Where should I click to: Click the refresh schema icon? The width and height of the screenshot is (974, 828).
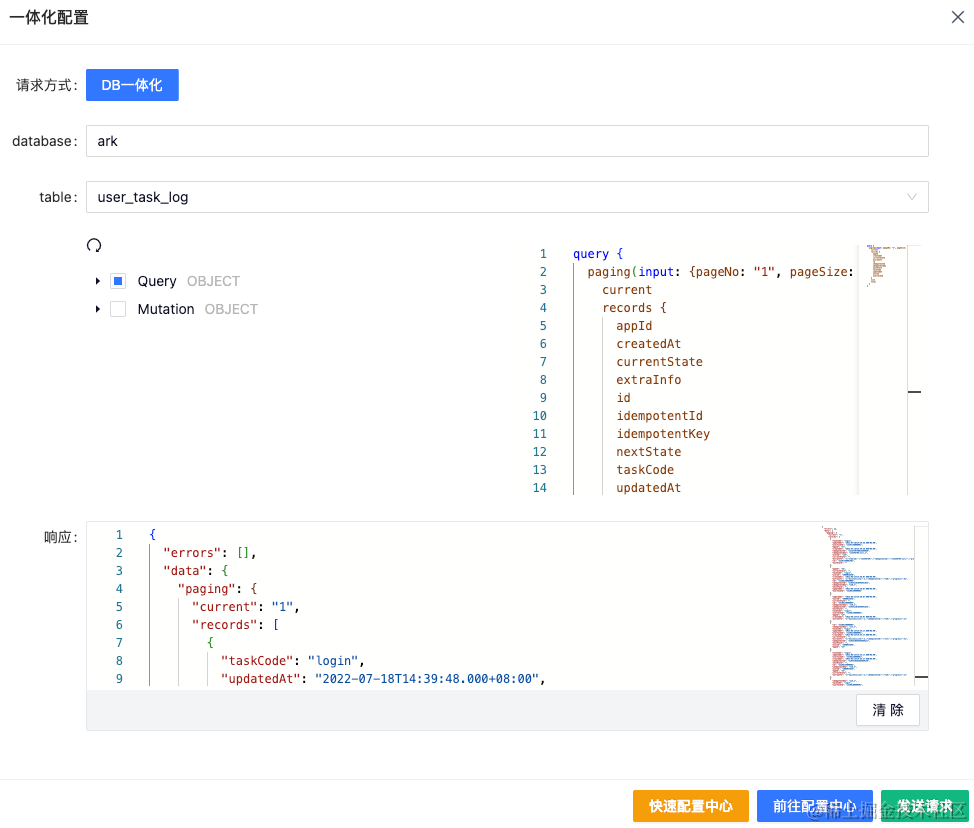click(x=94, y=245)
